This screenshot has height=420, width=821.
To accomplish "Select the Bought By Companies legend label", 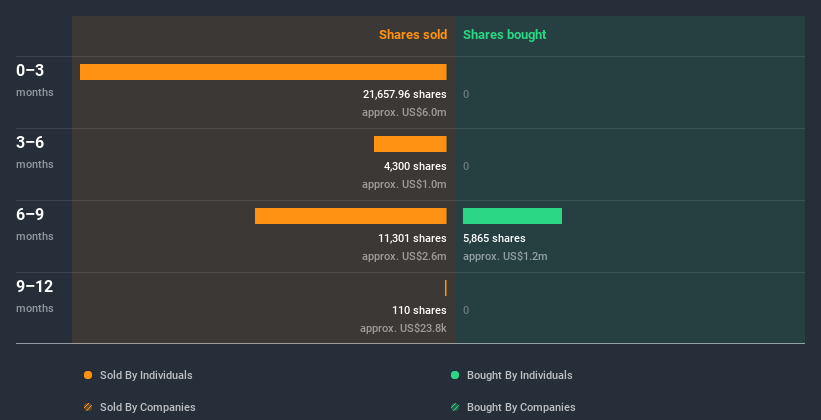I will click(521, 407).
